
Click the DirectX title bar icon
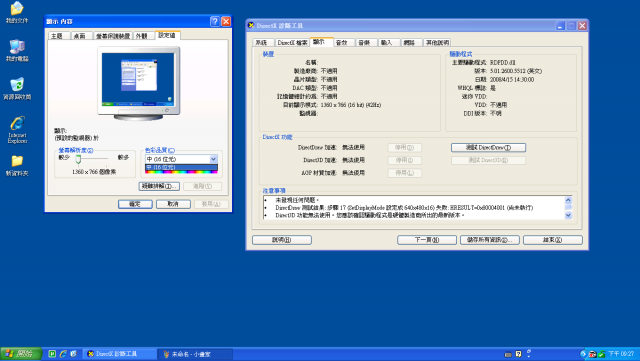click(x=251, y=25)
